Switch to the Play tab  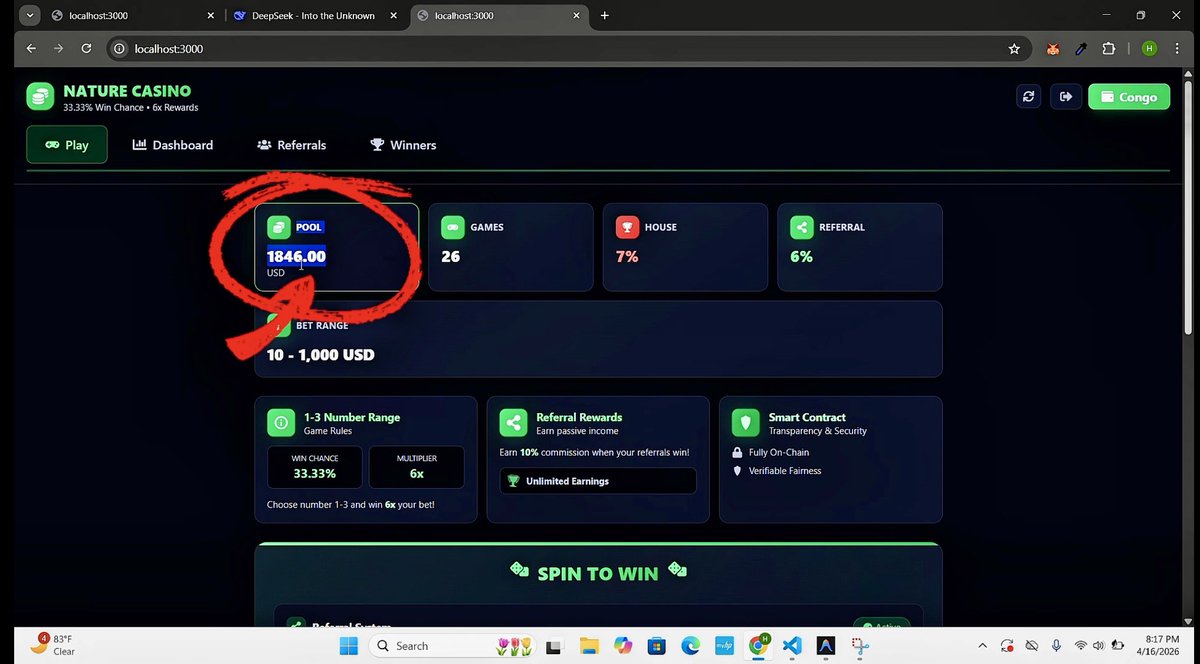pos(67,145)
